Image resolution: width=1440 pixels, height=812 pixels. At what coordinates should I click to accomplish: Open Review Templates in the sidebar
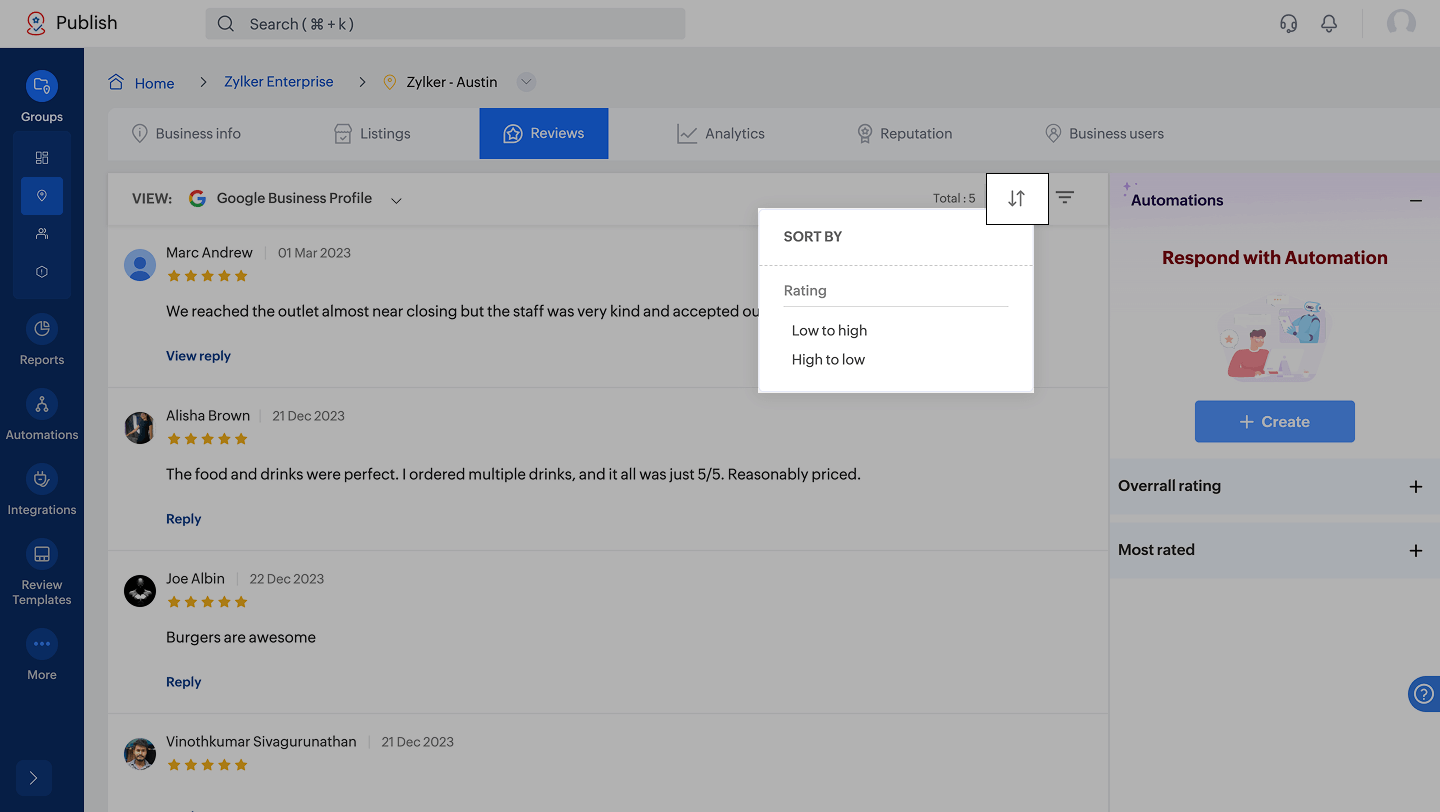coord(42,572)
